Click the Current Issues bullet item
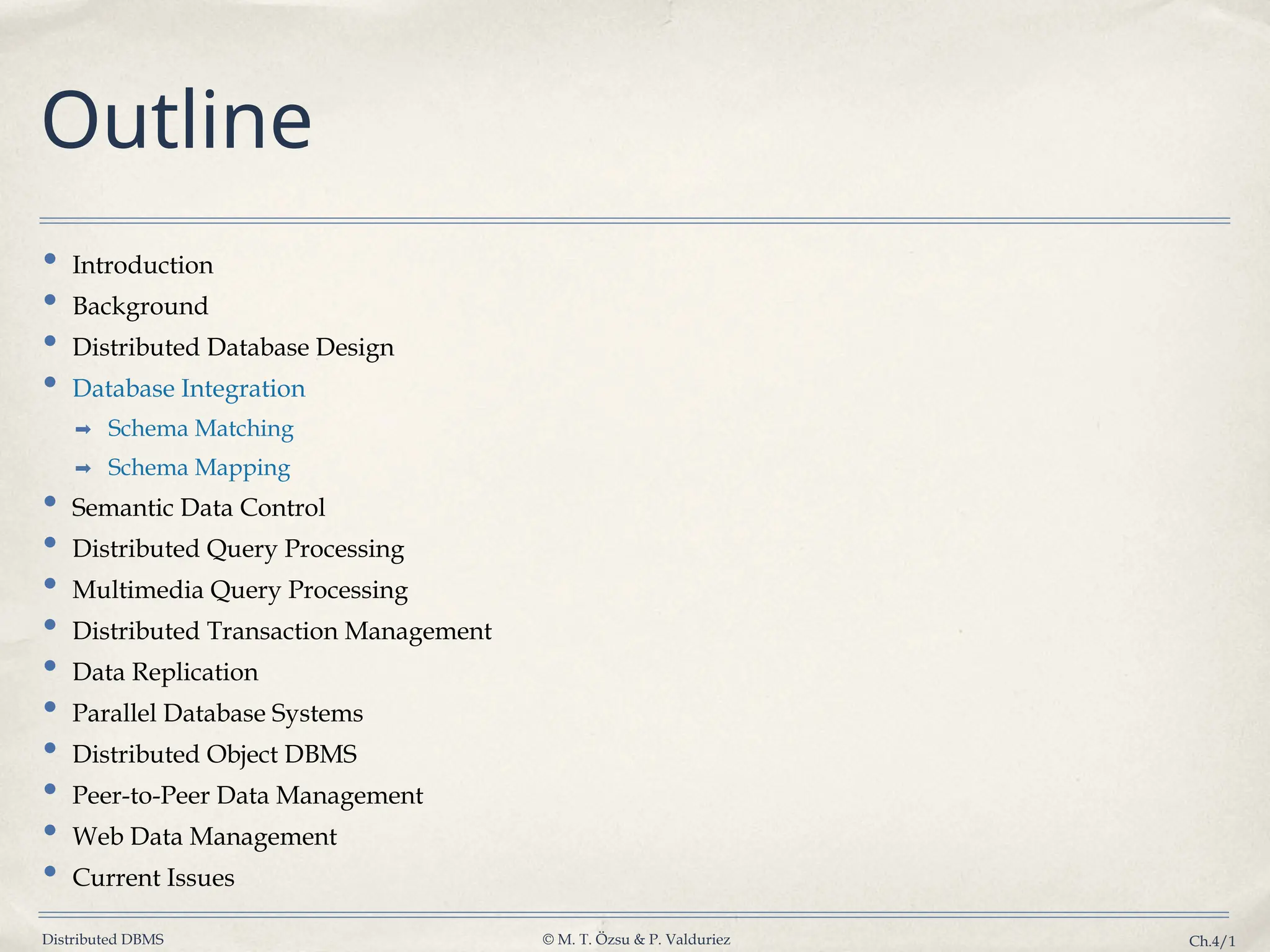This screenshot has width=1270, height=952. (153, 878)
